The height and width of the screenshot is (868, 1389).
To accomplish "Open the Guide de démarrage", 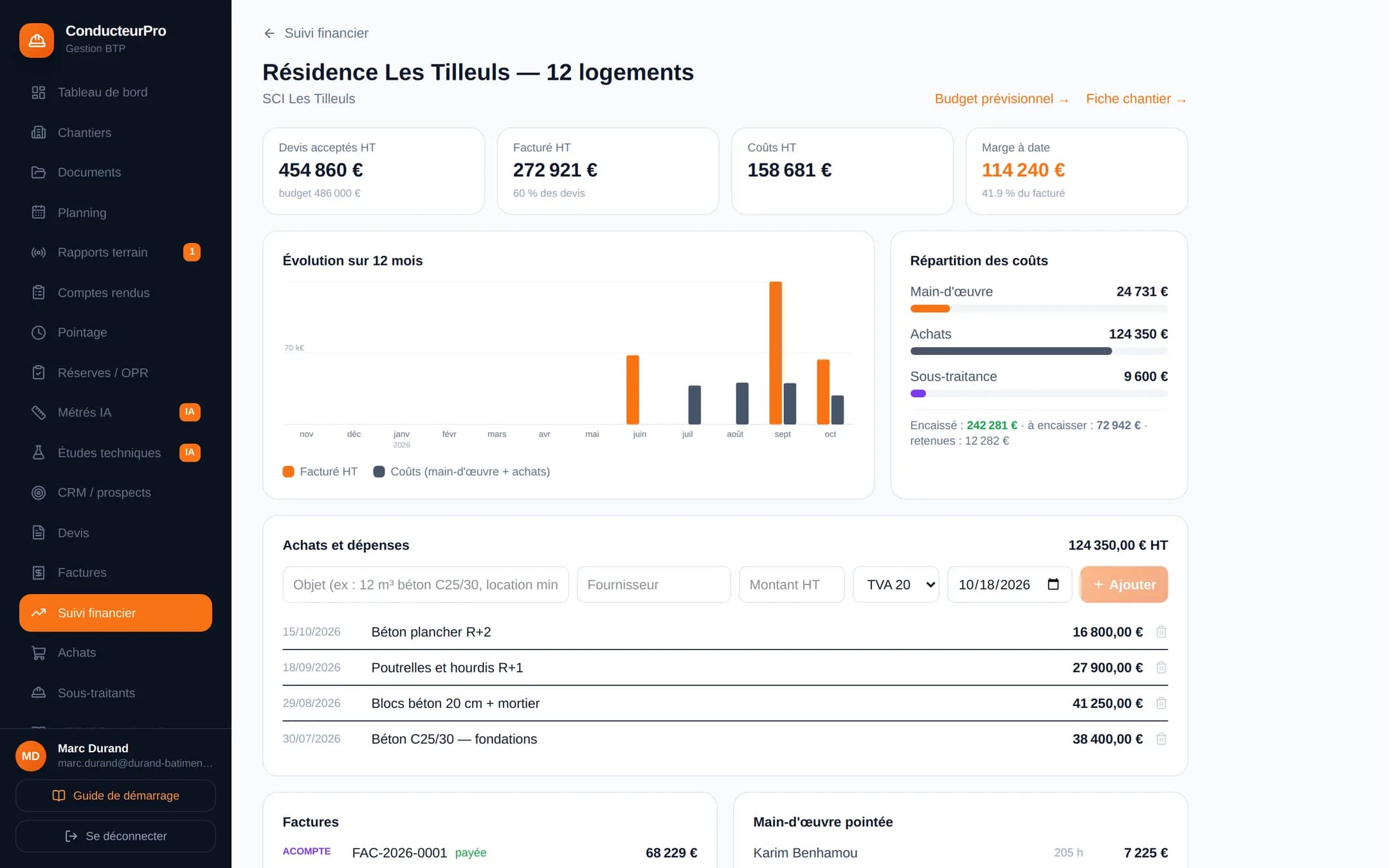I will pyautogui.click(x=116, y=795).
